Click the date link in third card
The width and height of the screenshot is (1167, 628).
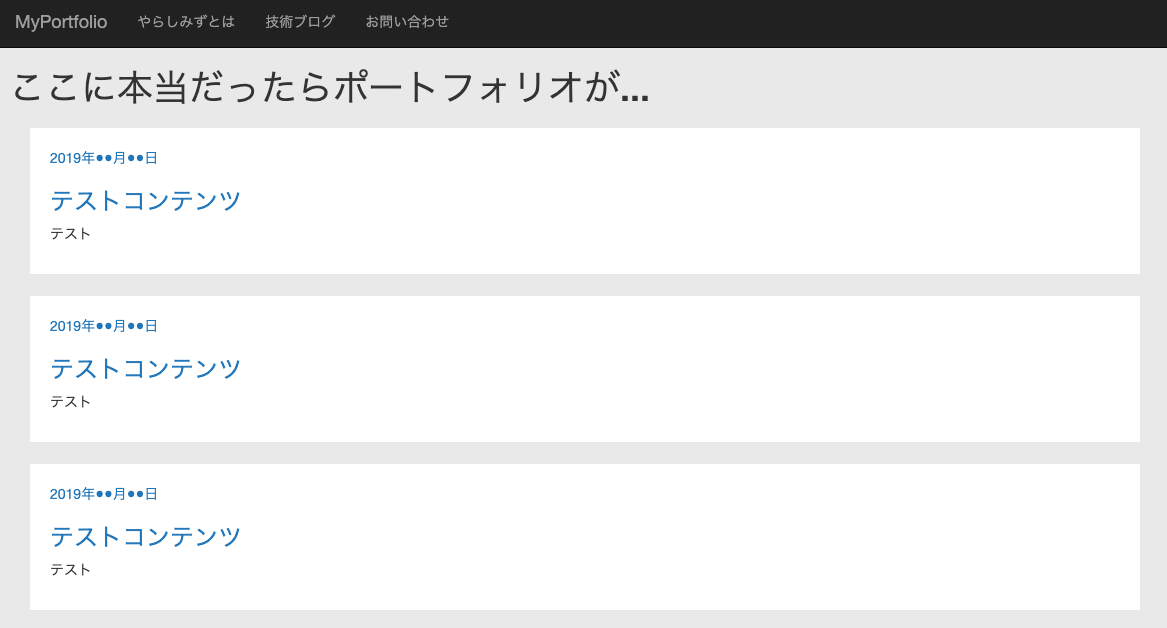104,494
